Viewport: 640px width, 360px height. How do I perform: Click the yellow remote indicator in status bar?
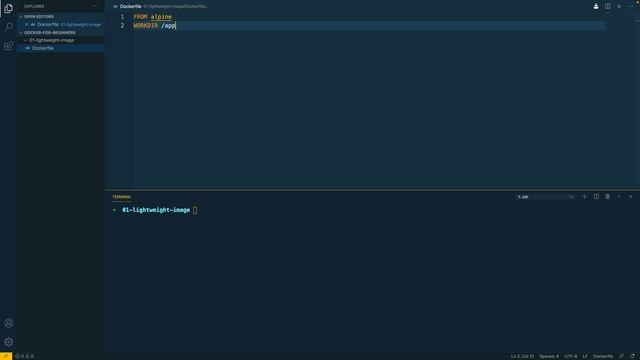click(x=6, y=356)
